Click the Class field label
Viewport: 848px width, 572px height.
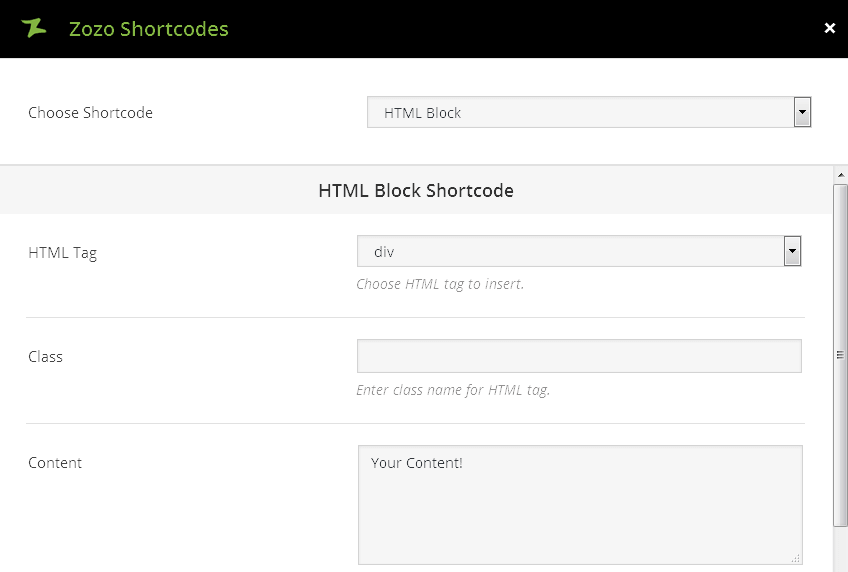tap(45, 357)
